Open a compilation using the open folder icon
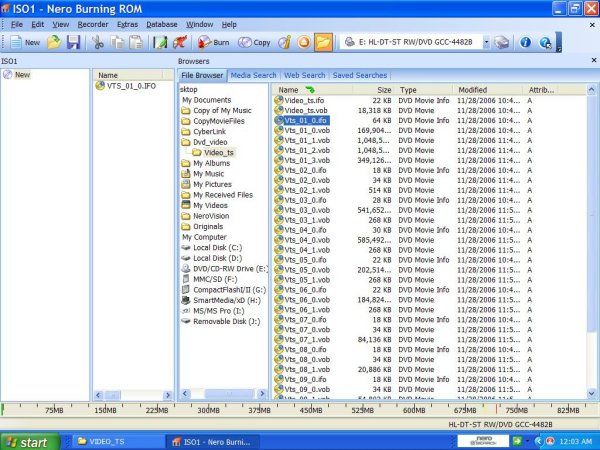600x450 pixels. (x=54, y=42)
